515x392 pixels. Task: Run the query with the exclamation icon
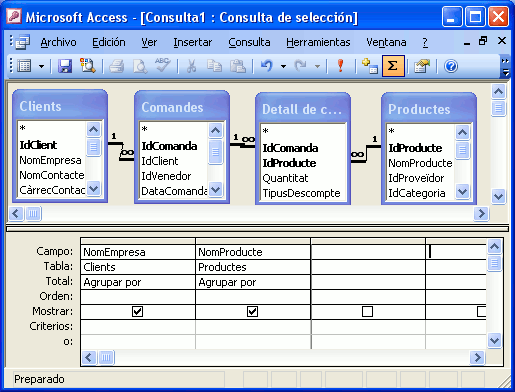click(340, 66)
